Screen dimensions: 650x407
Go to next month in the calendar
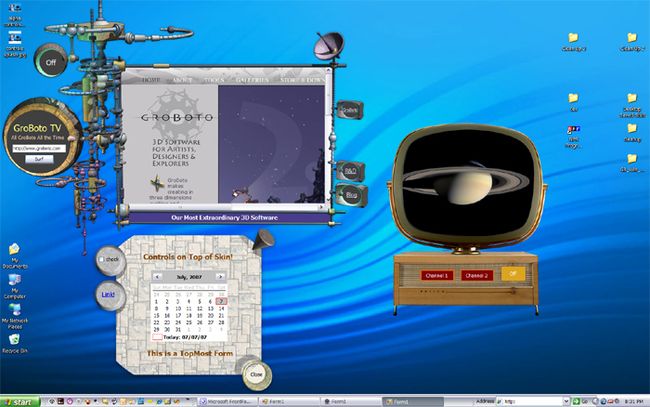(x=220, y=276)
